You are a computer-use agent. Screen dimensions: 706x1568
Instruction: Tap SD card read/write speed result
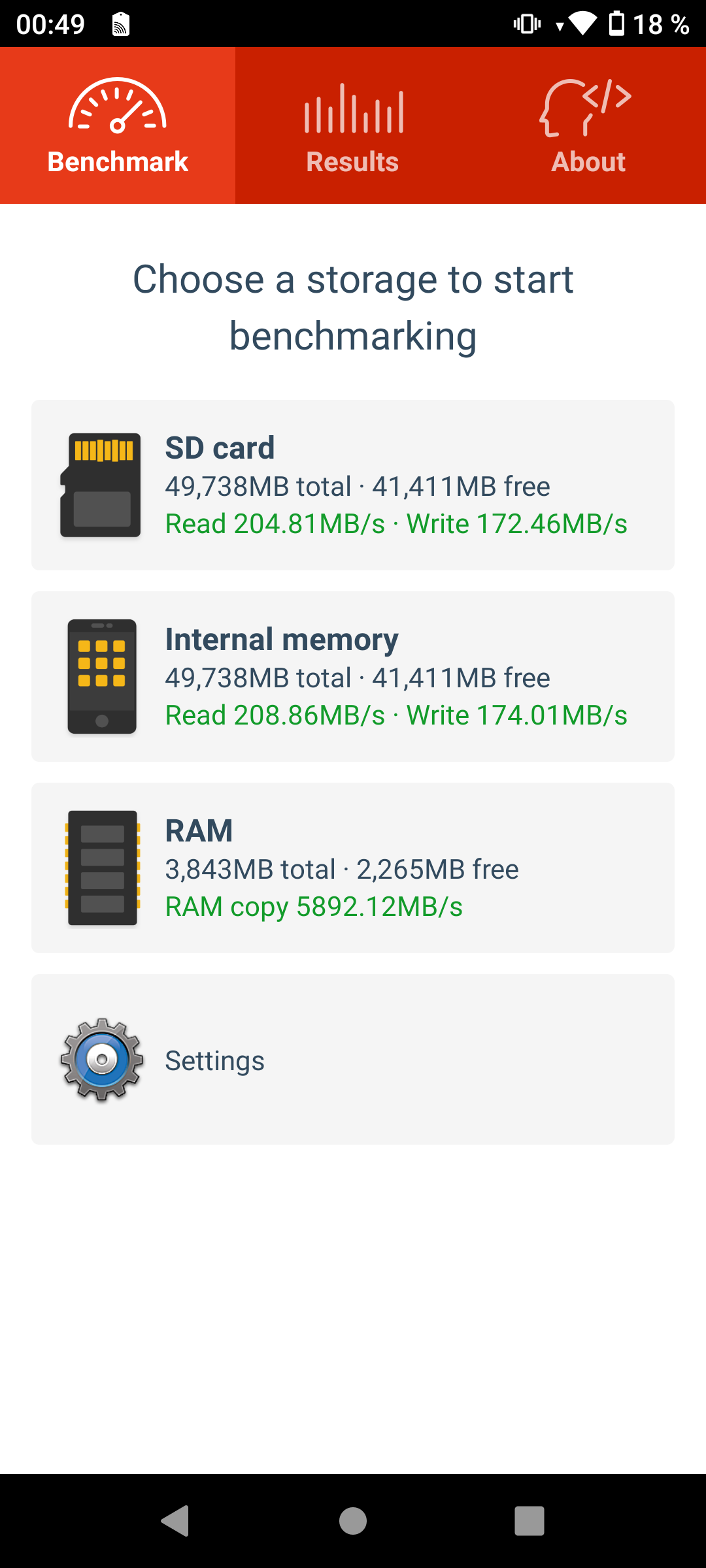[396, 524]
